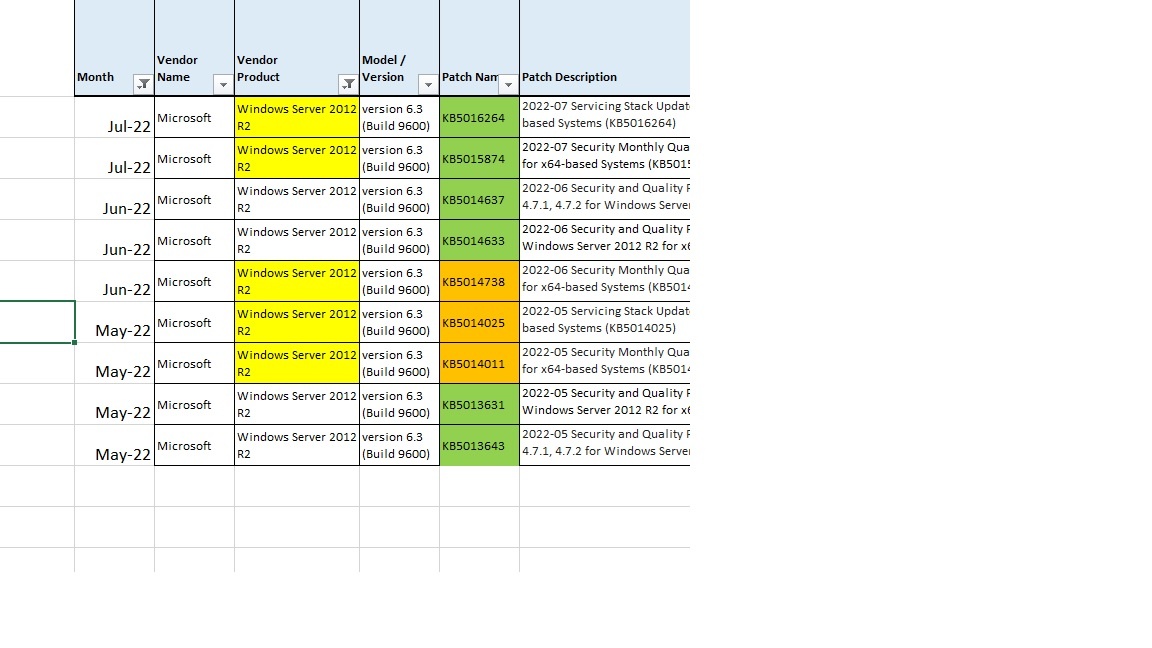Select the Model / Version header text
The image size is (1152, 648).
[x=384, y=68]
